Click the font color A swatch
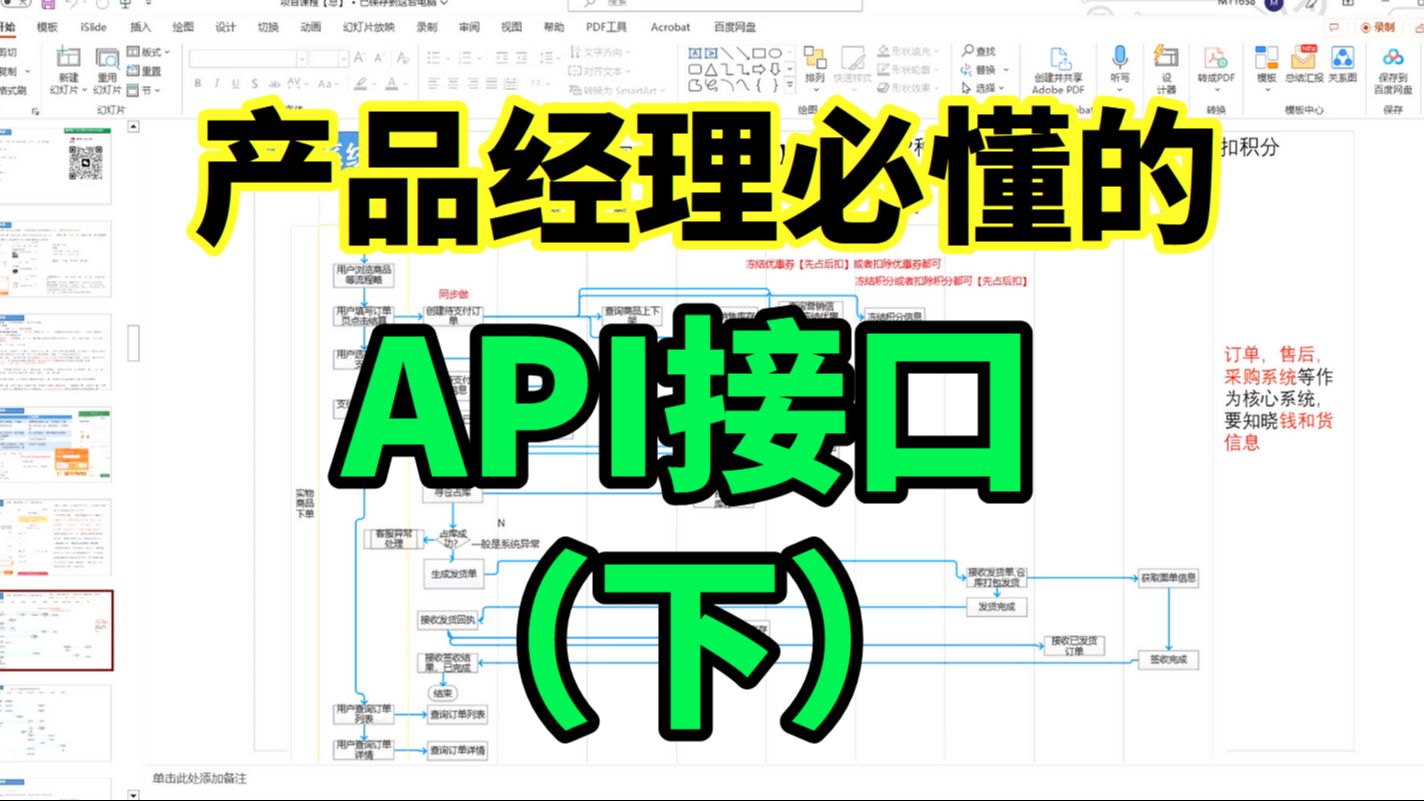The height and width of the screenshot is (801, 1424). point(393,84)
